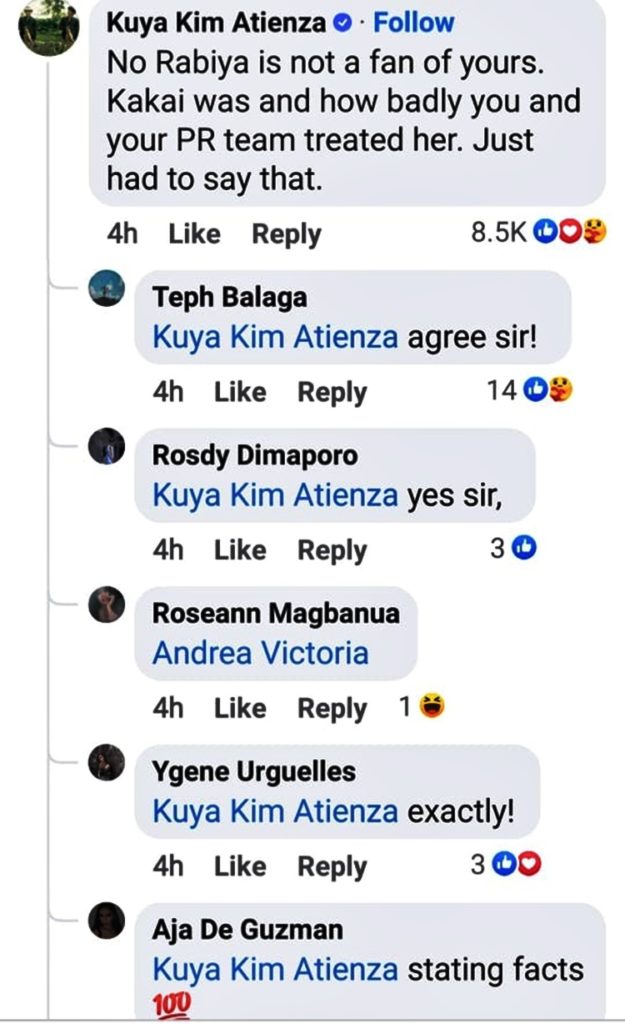Open haha reaction on Roseann Magbanua's reply
The height and width of the screenshot is (1024, 625).
[433, 707]
